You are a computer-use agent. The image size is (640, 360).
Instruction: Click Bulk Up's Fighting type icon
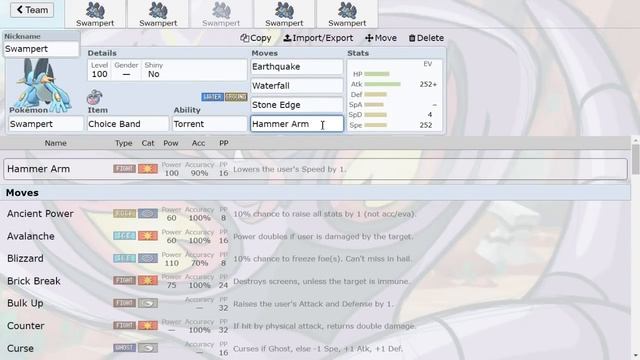(x=124, y=304)
